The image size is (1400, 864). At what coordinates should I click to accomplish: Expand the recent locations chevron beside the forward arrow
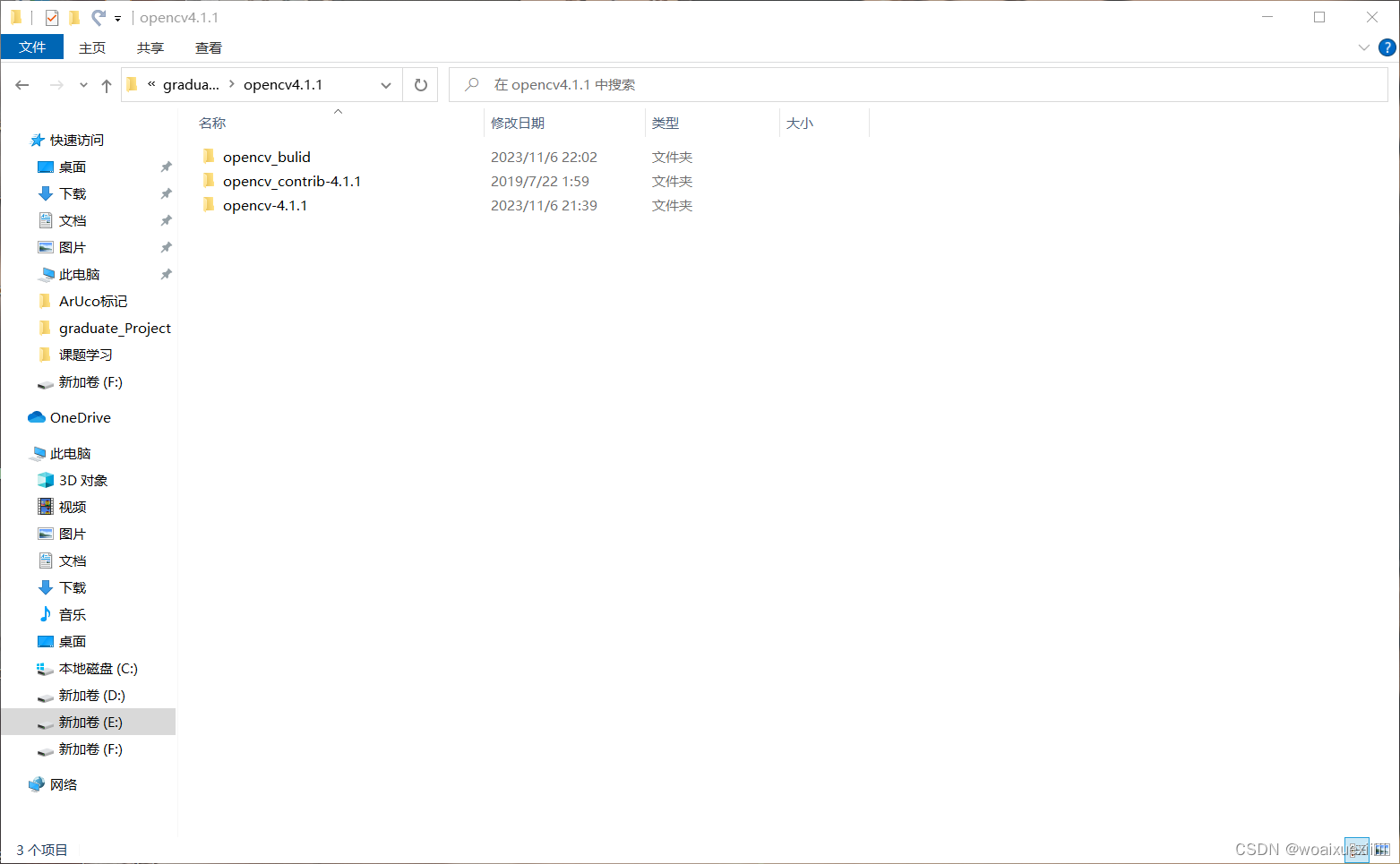(82, 84)
